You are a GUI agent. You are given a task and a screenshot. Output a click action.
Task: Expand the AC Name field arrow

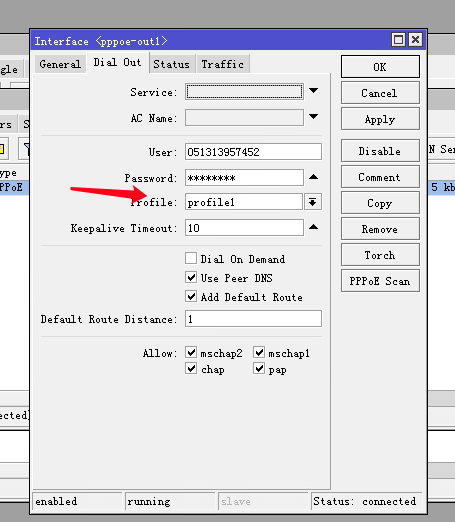click(313, 117)
